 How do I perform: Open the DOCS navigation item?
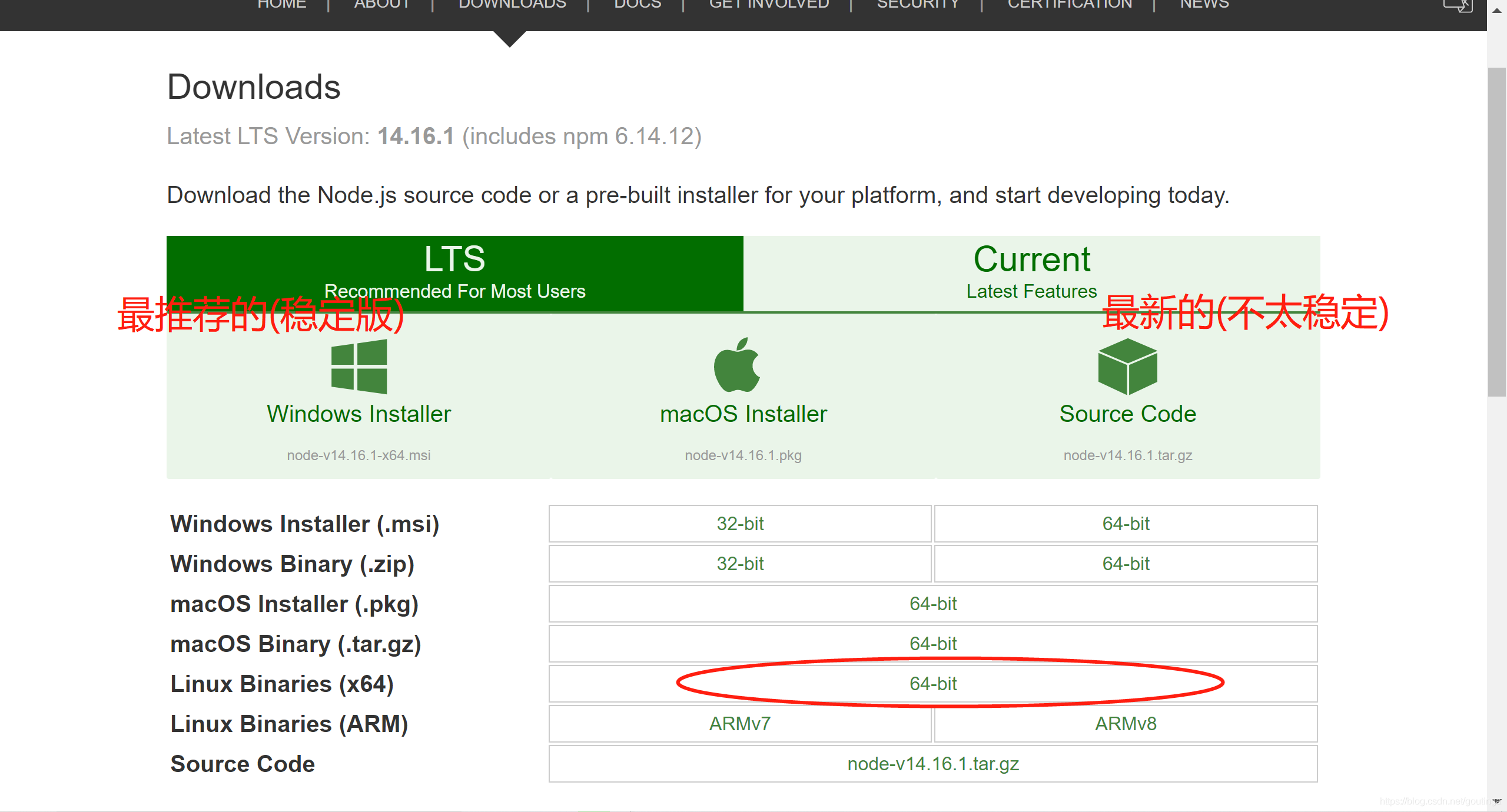(x=638, y=5)
